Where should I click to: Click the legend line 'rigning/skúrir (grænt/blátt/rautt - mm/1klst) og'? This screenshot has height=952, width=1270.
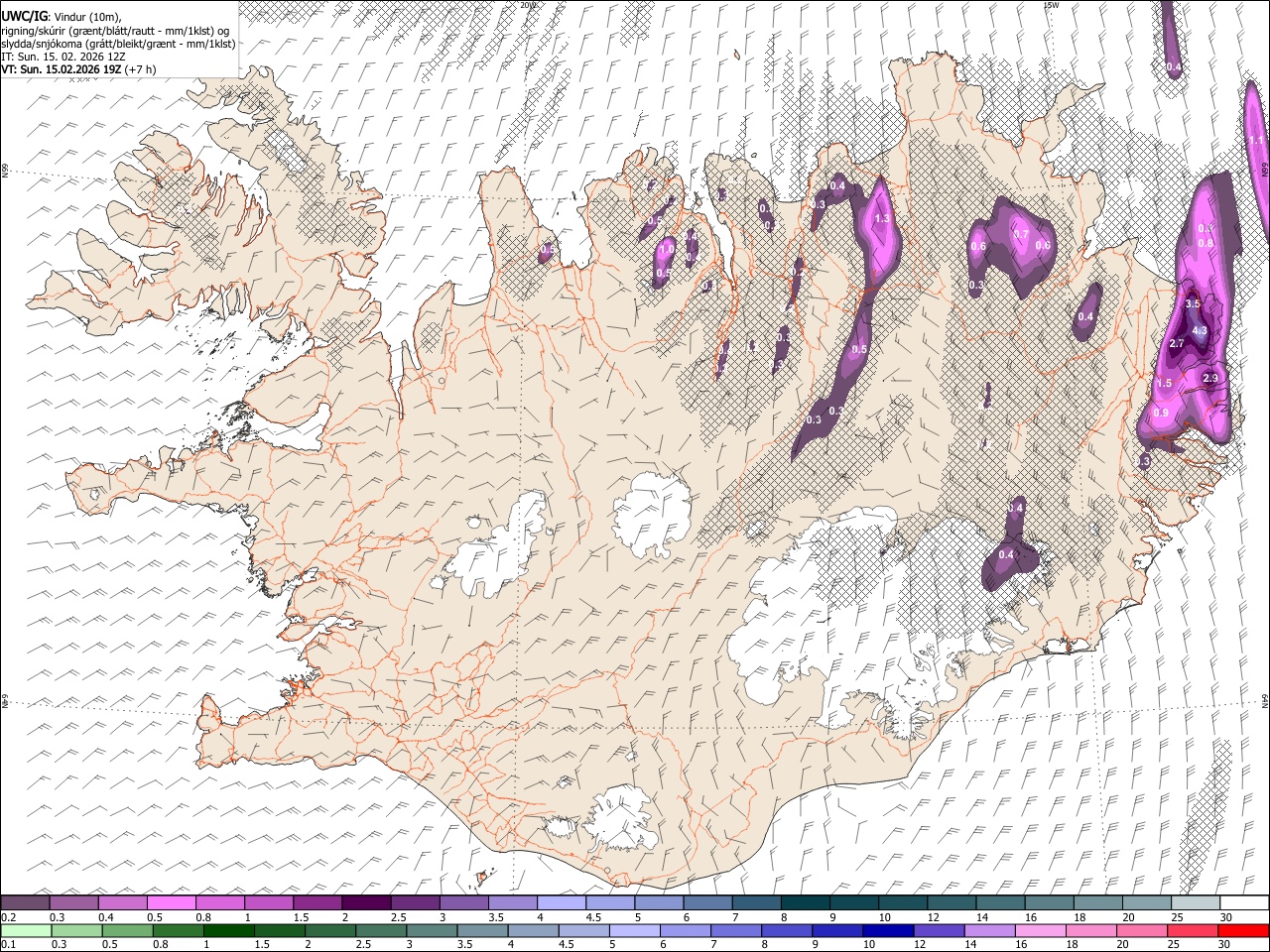(x=115, y=30)
